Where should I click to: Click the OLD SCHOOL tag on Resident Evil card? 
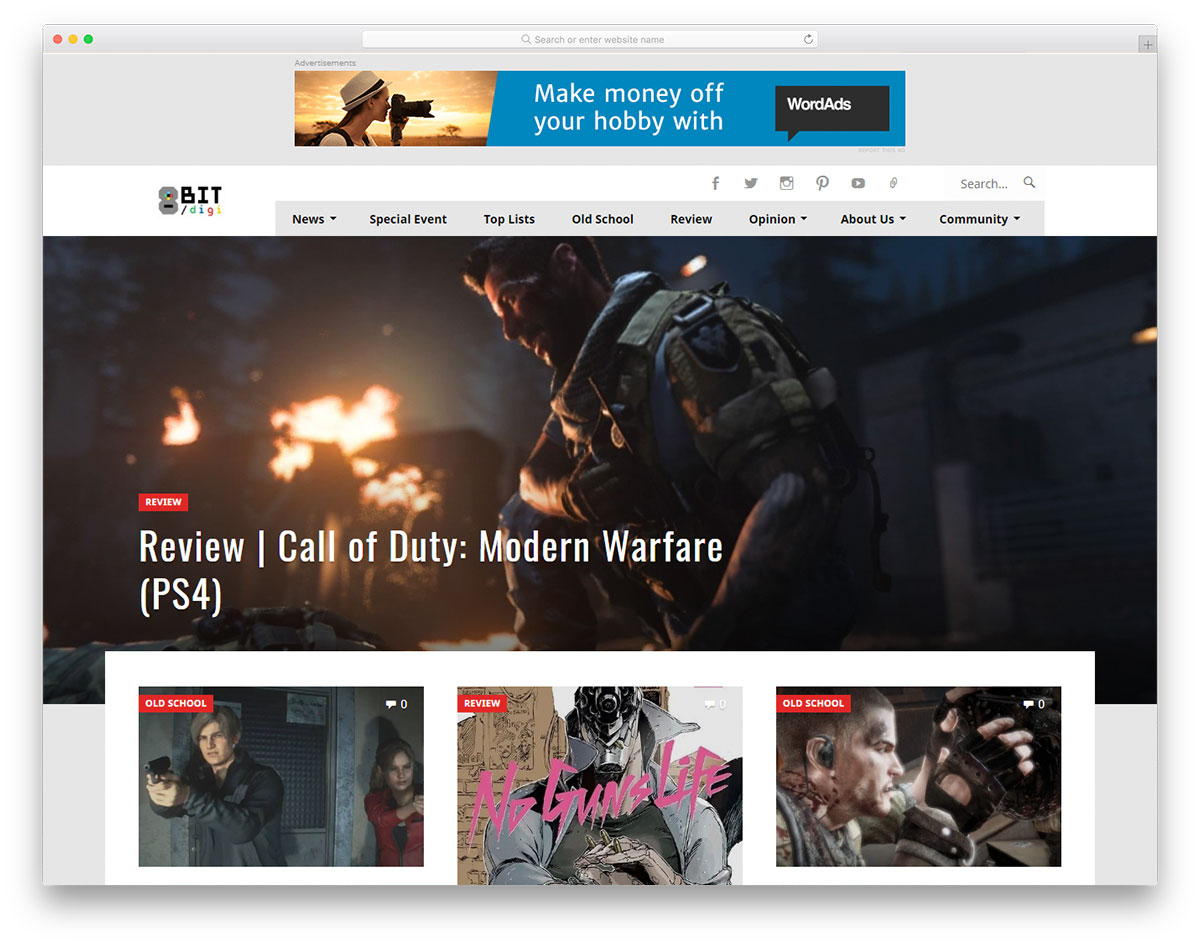coord(176,703)
